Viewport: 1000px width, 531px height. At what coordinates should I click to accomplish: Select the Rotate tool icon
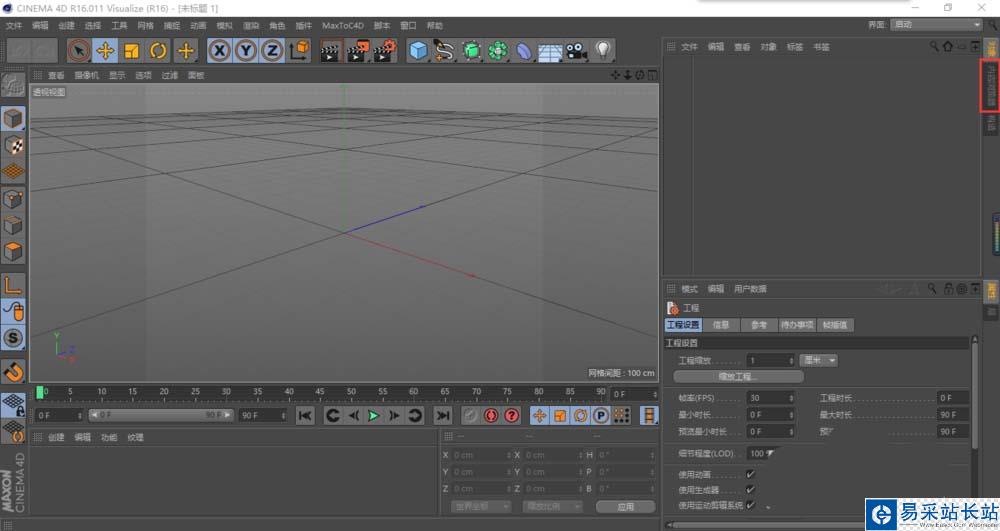(x=158, y=50)
